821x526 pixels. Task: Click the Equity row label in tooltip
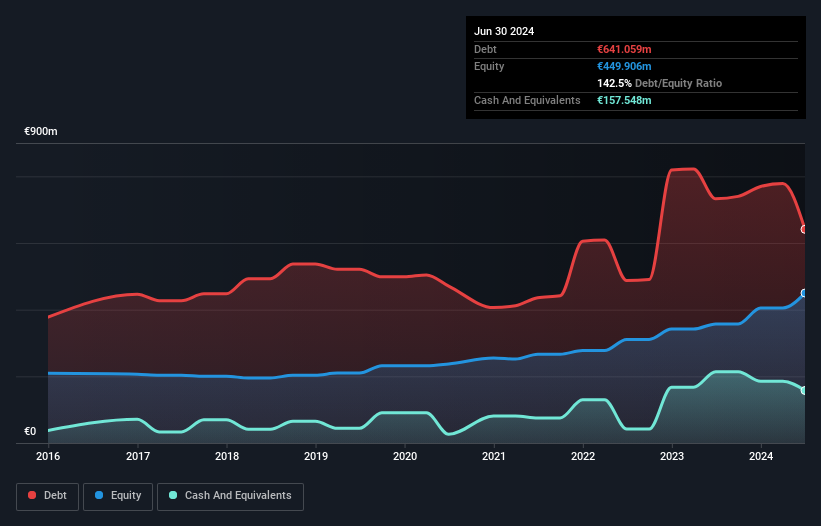[x=489, y=66]
